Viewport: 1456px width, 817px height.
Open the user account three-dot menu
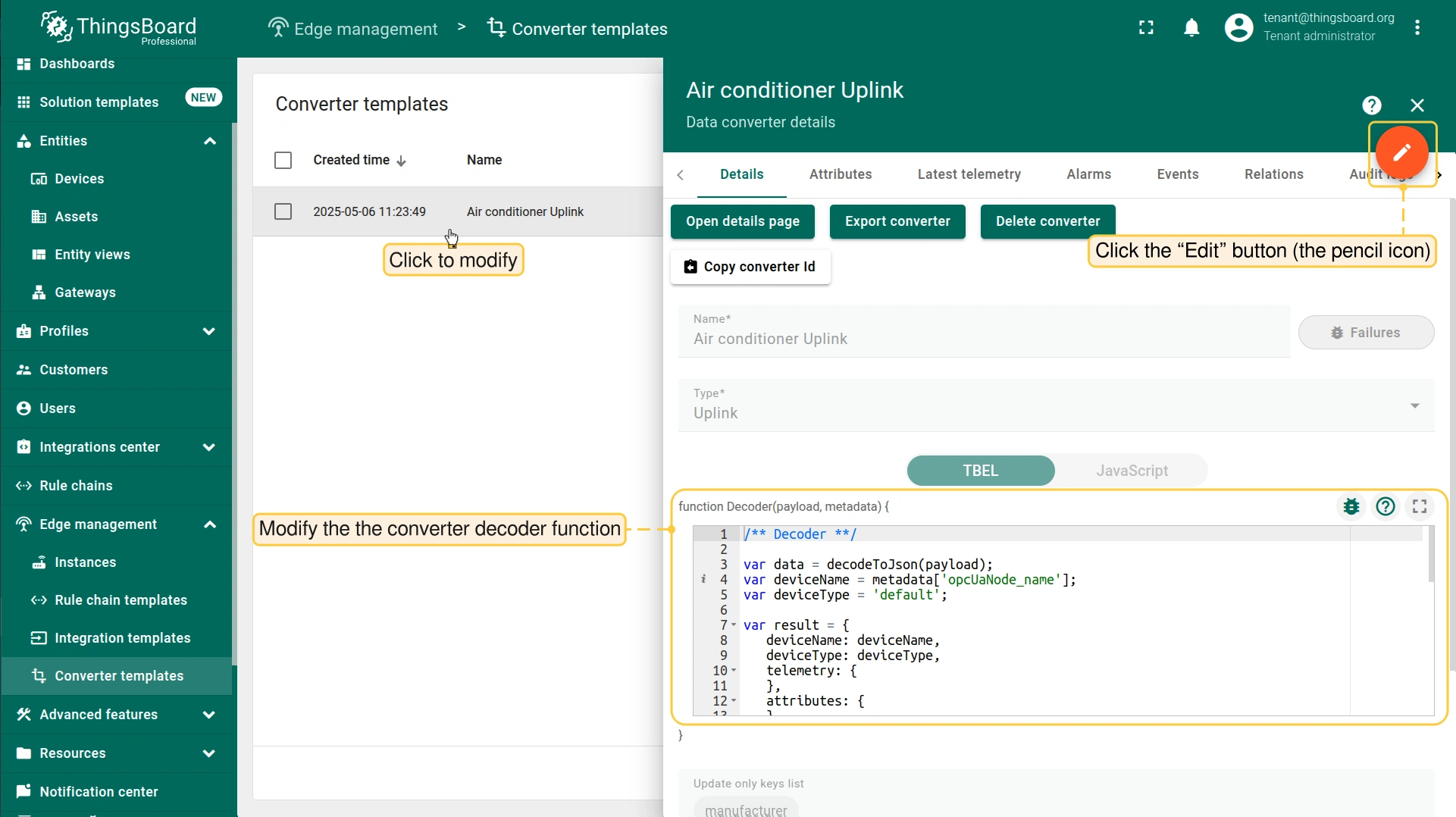point(1417,28)
